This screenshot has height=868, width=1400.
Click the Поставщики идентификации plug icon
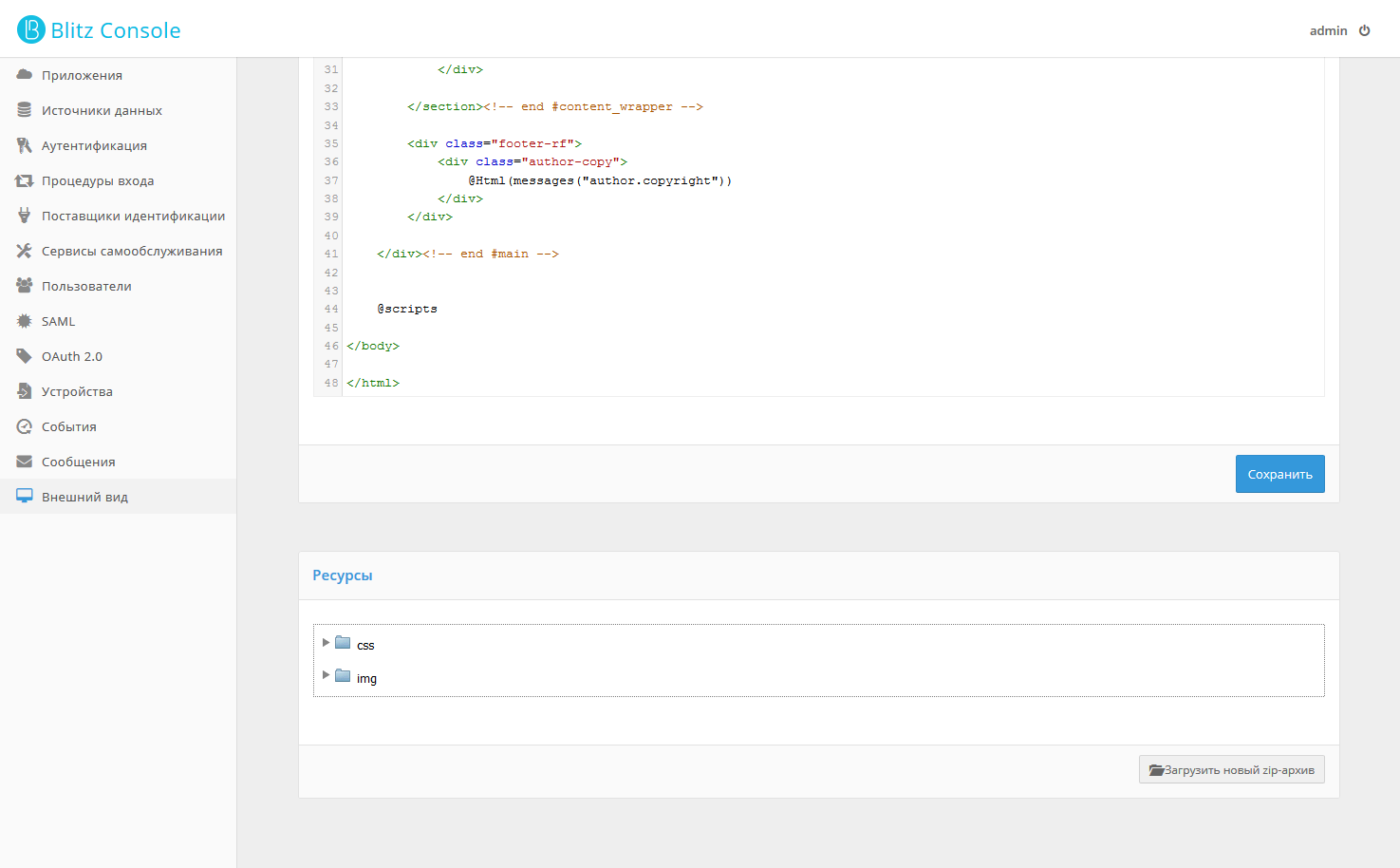[25, 215]
